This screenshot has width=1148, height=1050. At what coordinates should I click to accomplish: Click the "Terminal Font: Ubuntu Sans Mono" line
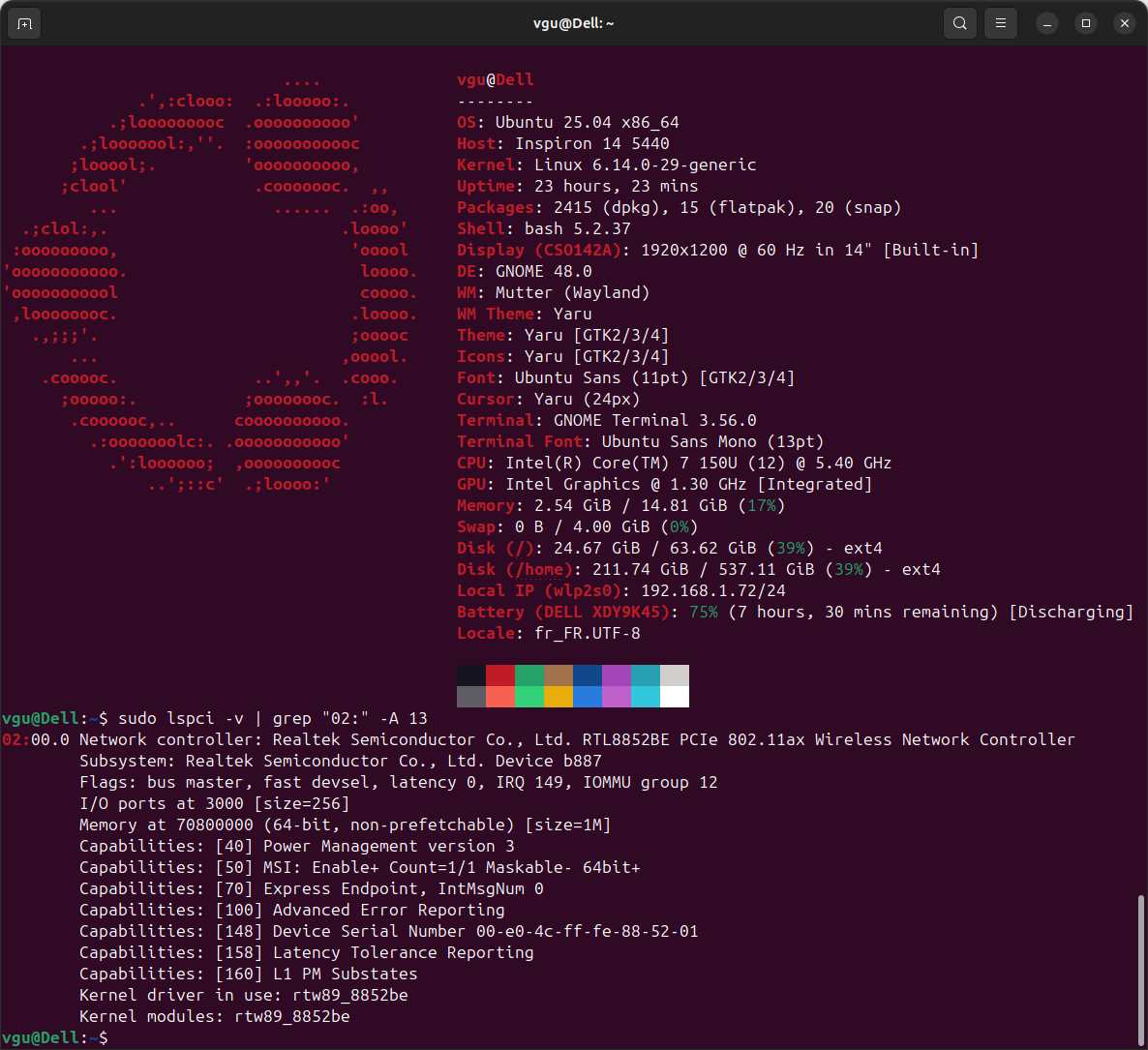coord(641,441)
